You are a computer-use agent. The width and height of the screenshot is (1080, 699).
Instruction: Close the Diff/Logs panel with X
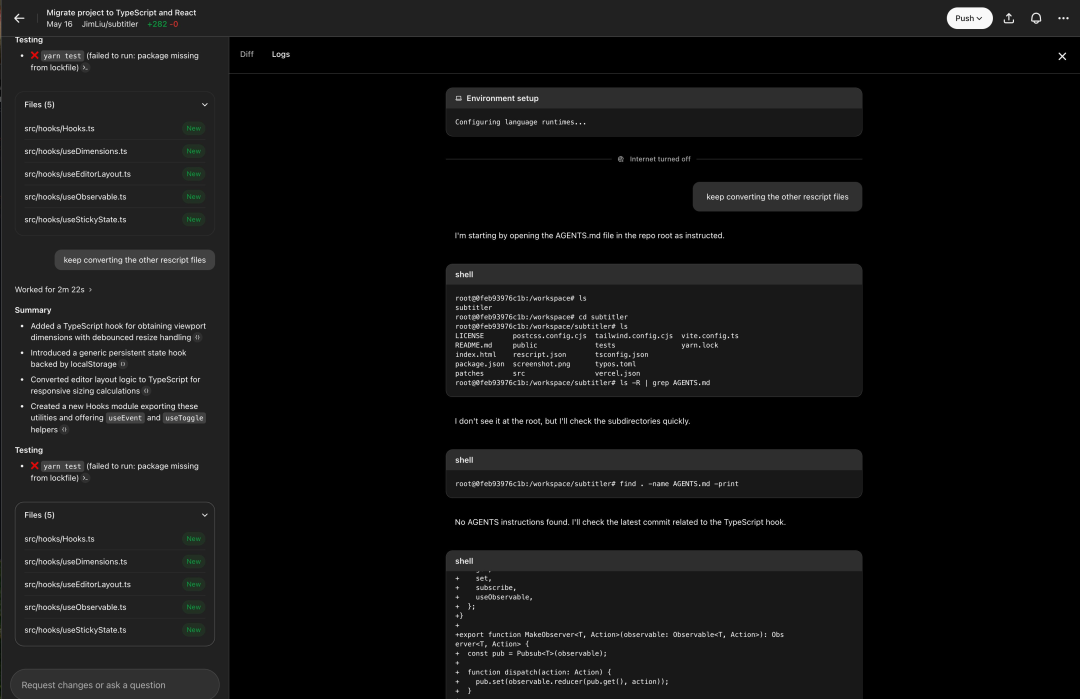point(1062,56)
